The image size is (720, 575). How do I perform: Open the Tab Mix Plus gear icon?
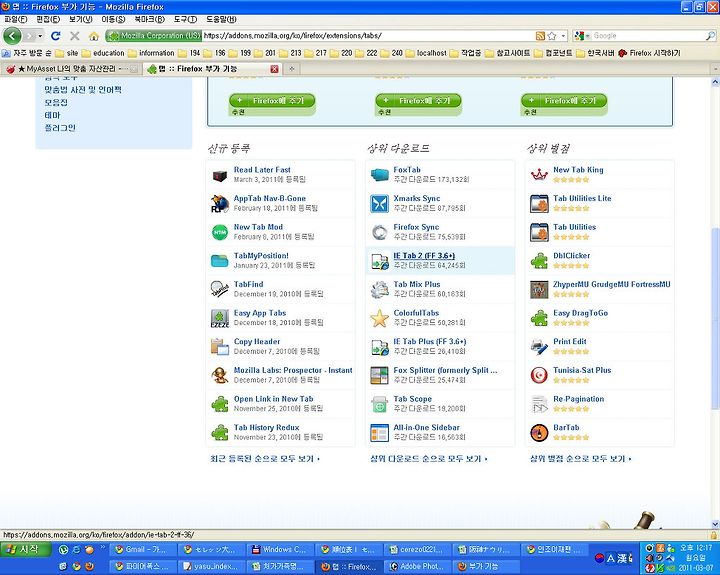pyautogui.click(x=380, y=289)
